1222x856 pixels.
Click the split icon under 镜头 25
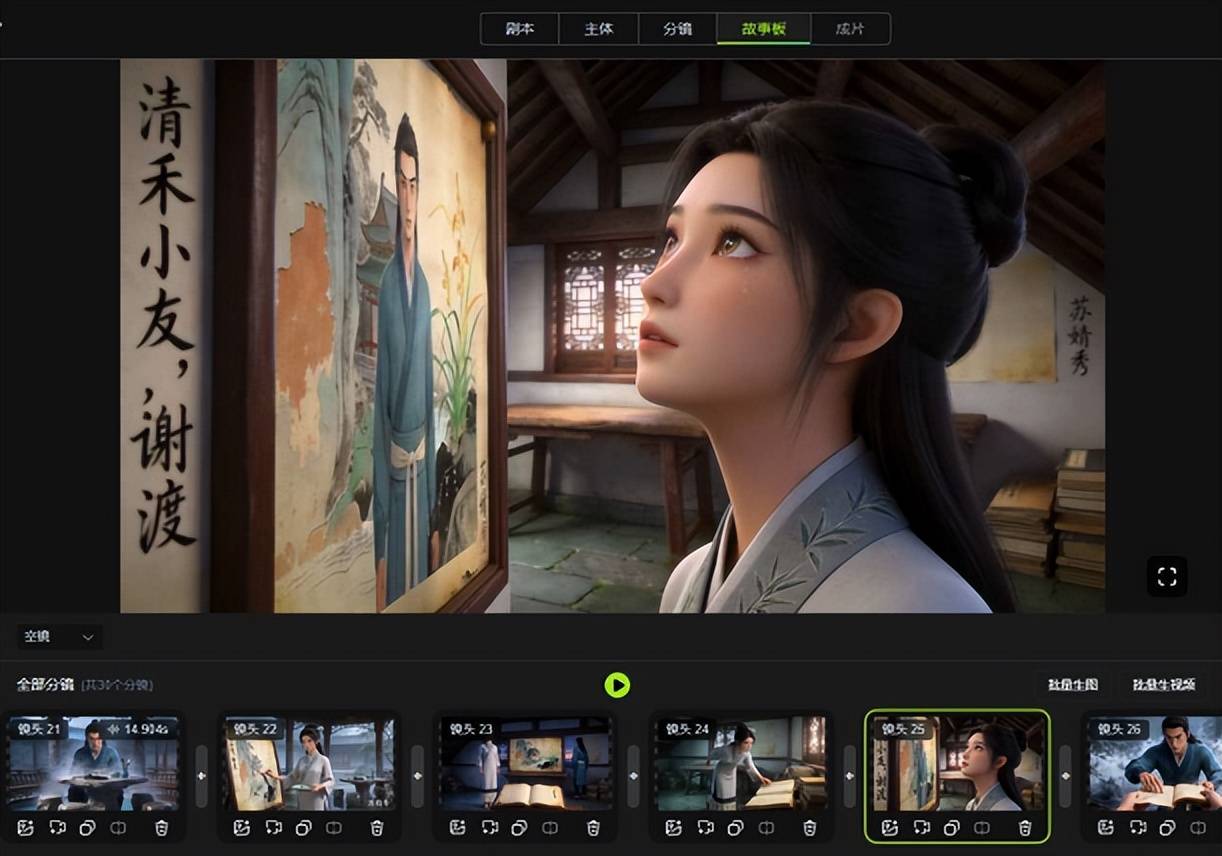pos(983,828)
